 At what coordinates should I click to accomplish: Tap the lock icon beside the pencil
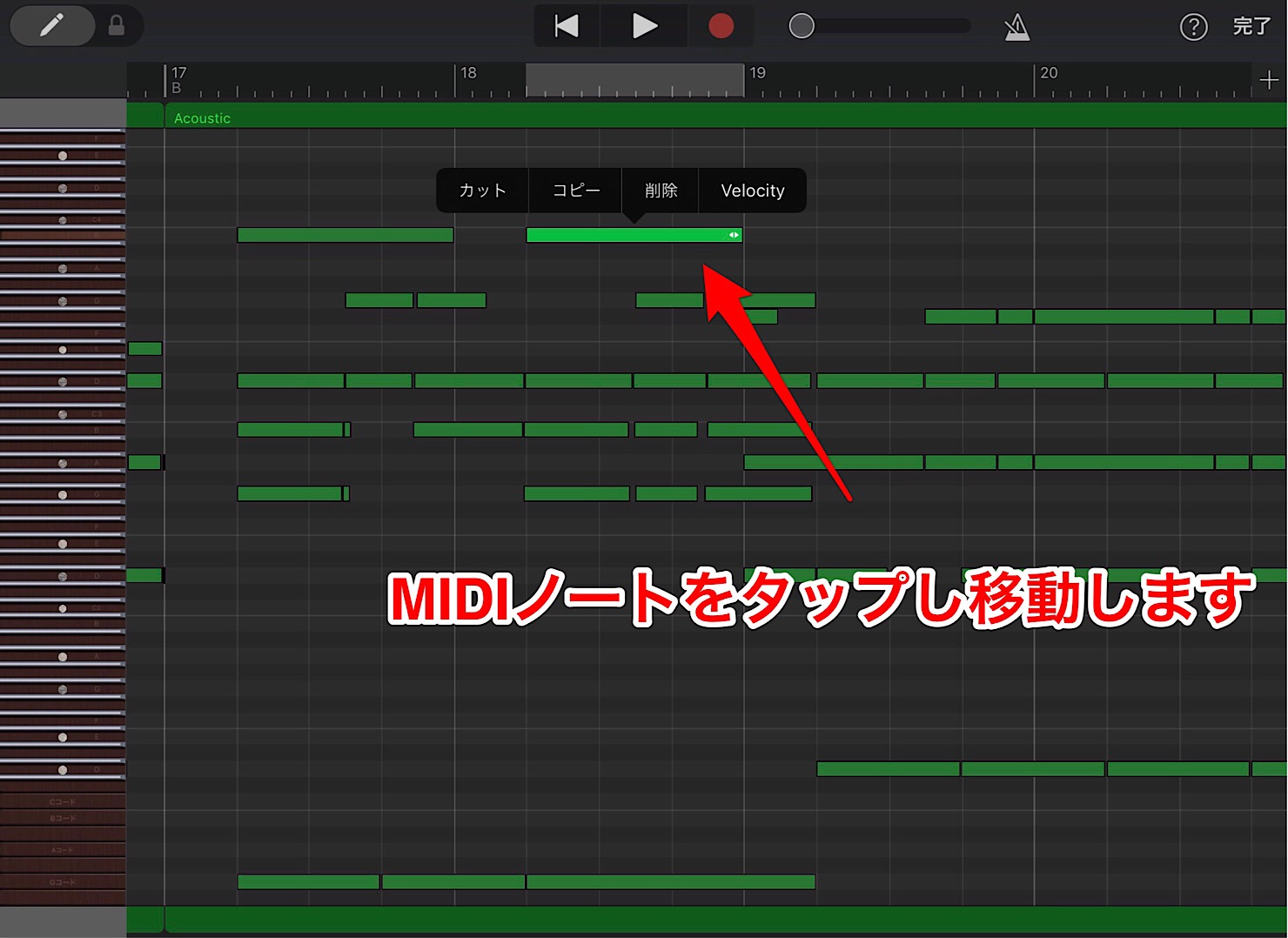point(116,26)
